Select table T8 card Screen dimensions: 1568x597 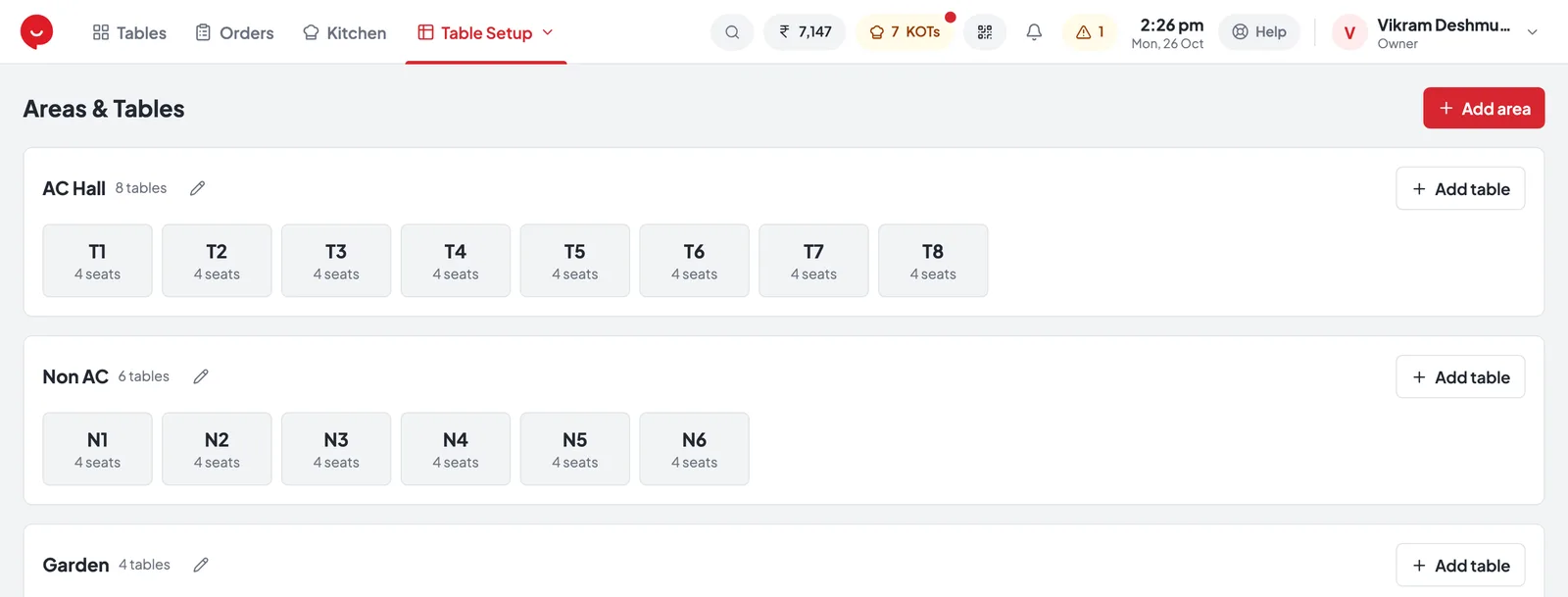933,261
